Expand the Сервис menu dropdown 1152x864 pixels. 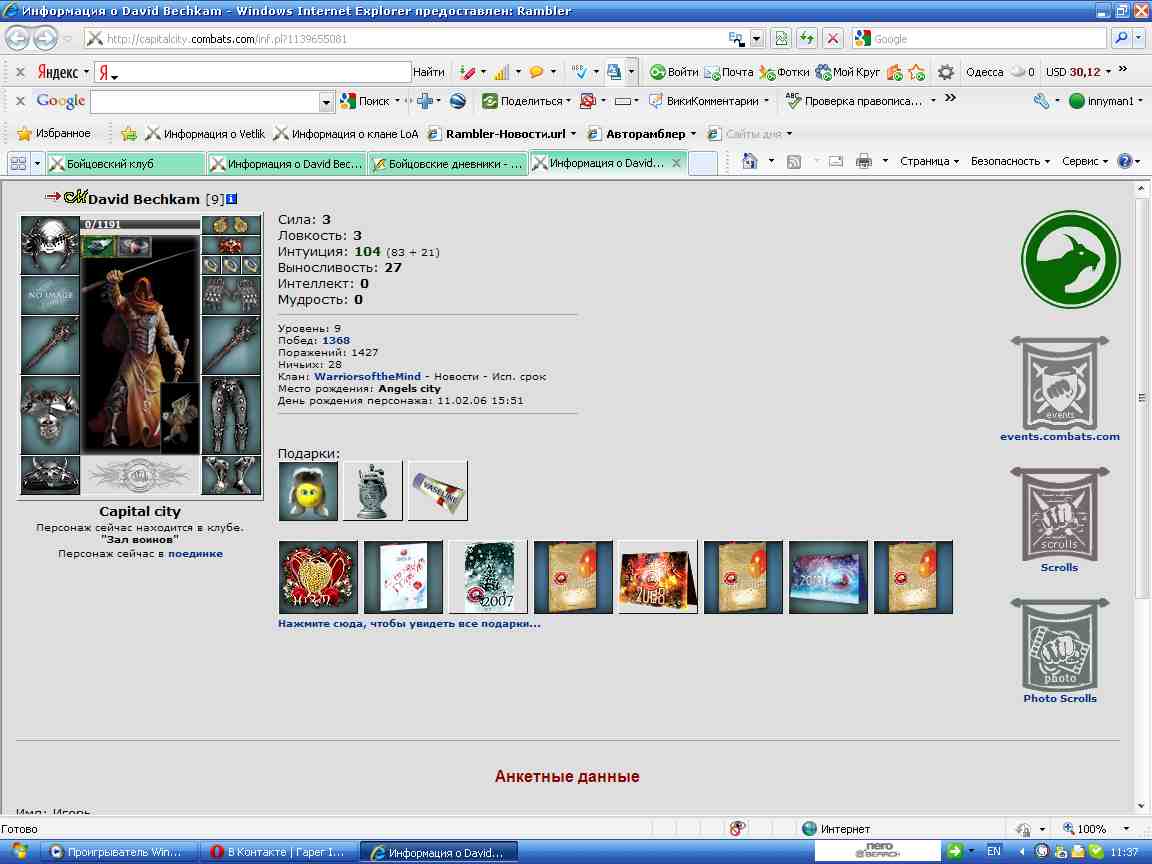coord(1085,161)
